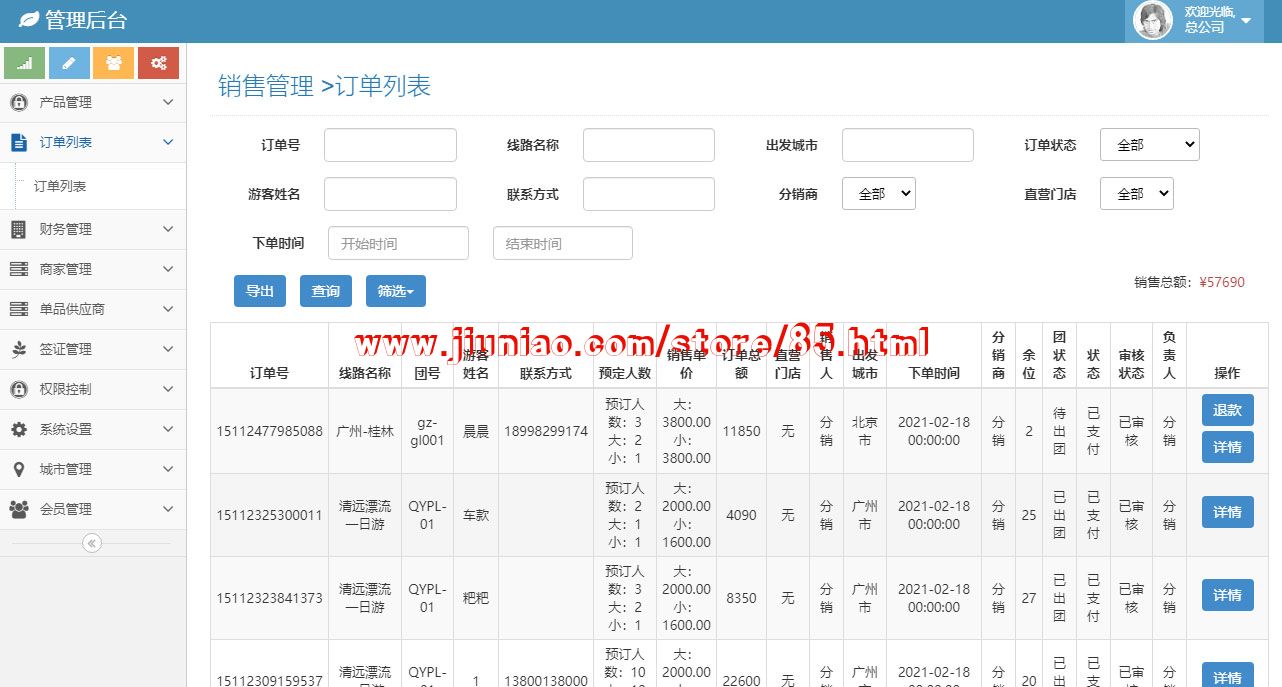The width and height of the screenshot is (1282, 687).
Task: Click the sales total ¥57690
Action: [x=1222, y=282]
